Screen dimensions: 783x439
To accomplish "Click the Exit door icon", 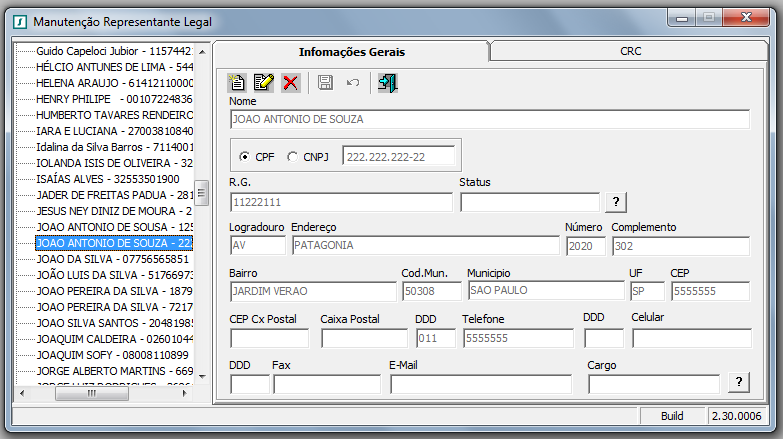I will 387,83.
